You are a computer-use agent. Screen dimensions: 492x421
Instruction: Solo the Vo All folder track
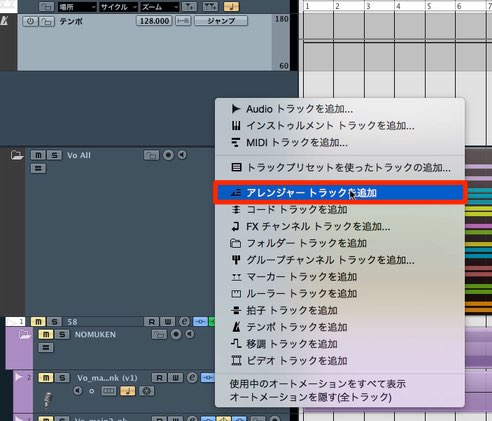click(54, 155)
